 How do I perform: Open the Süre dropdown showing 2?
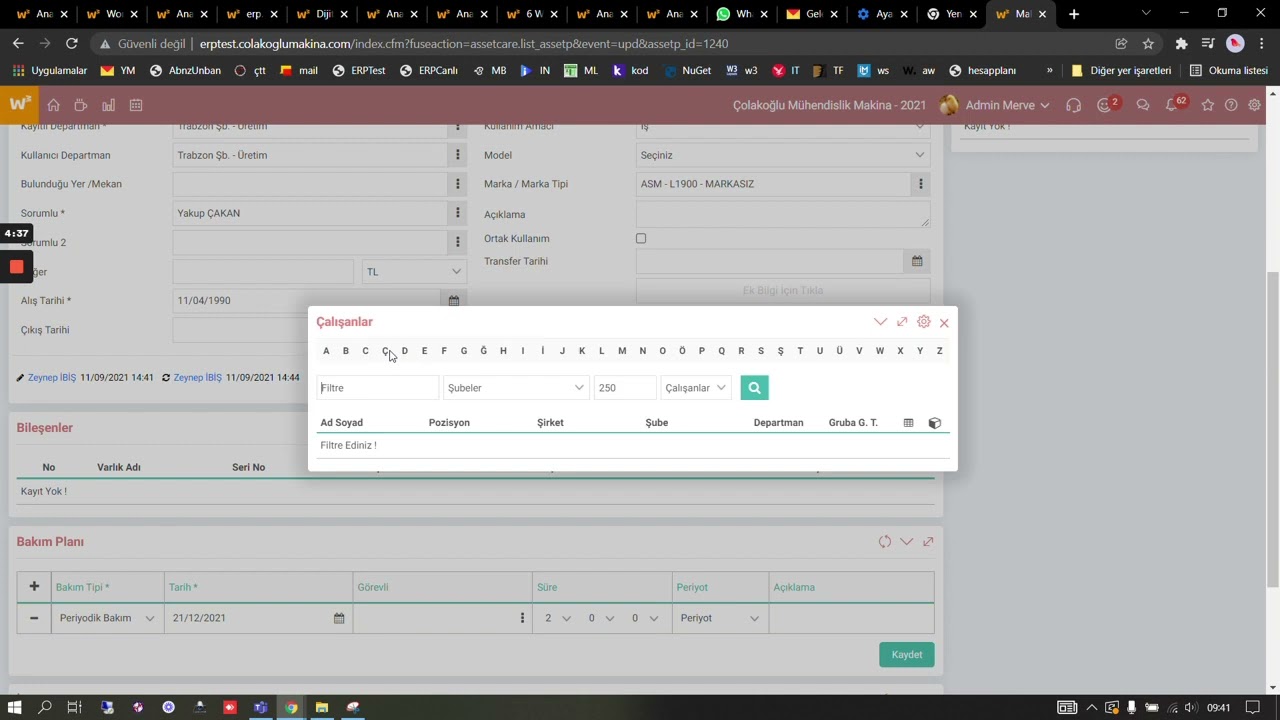[558, 618]
